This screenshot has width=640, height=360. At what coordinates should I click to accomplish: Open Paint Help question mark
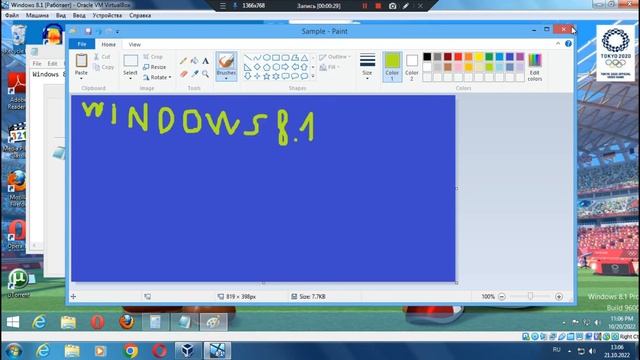(568, 43)
